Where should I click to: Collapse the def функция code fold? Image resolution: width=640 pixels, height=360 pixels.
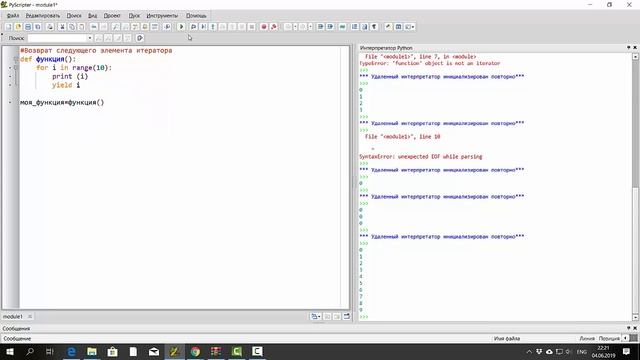(x=16, y=59)
